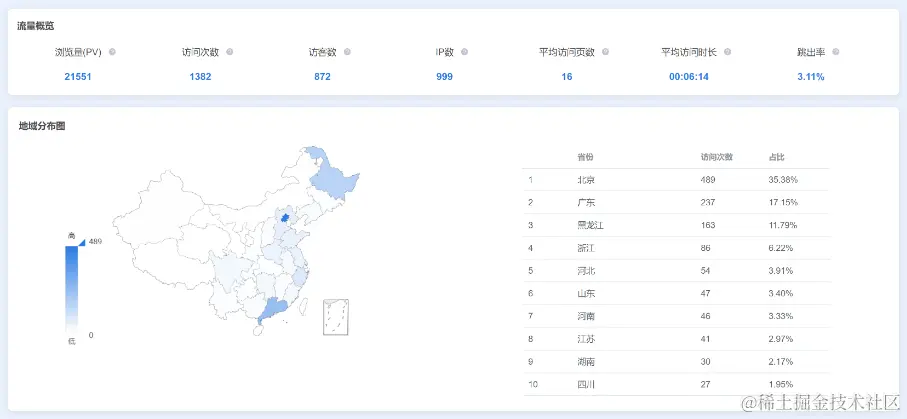Select the 北京 row in the province table
Image resolution: width=907 pixels, height=419 pixels.
coord(676,180)
